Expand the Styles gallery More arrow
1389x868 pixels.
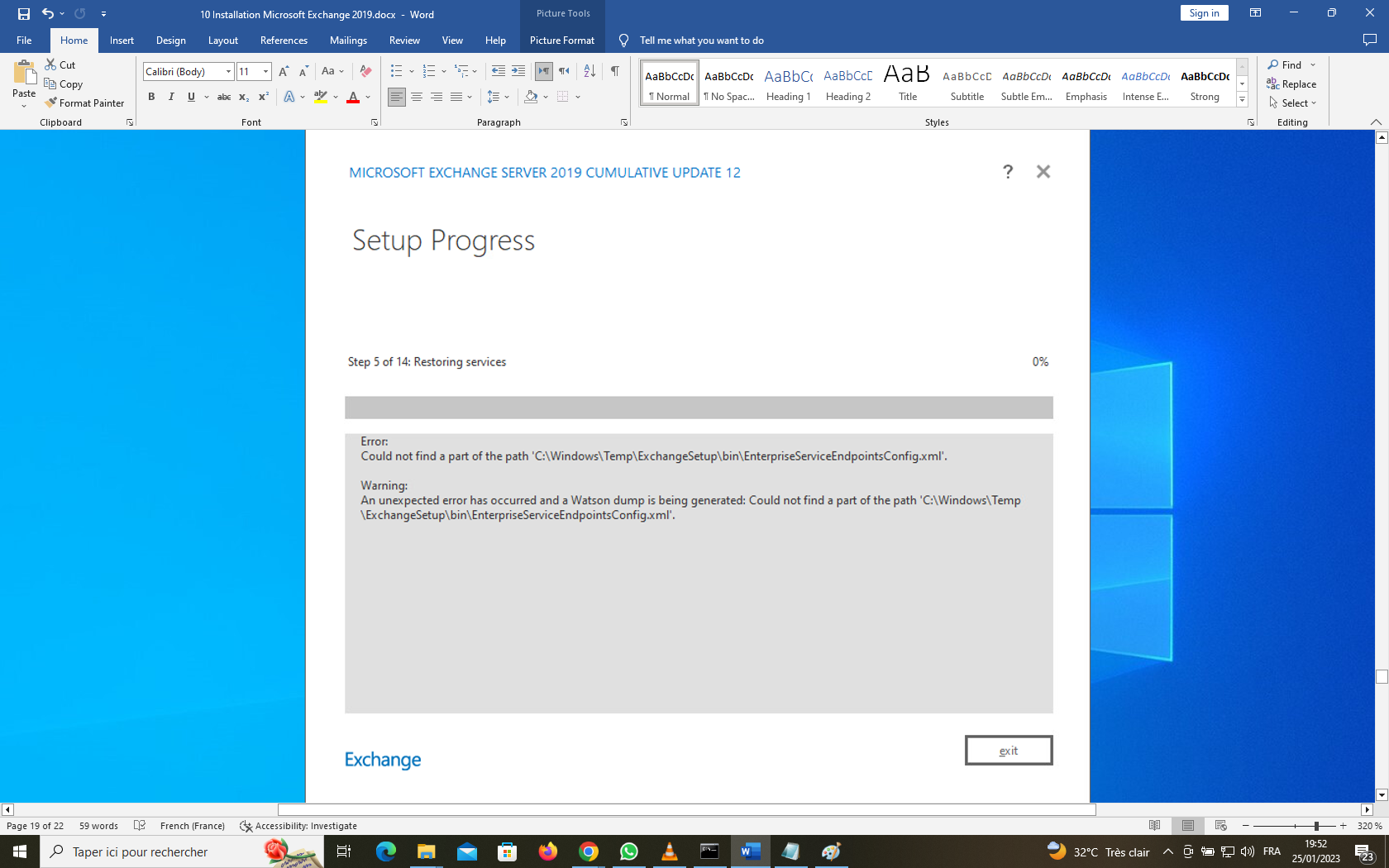pyautogui.click(x=1242, y=99)
